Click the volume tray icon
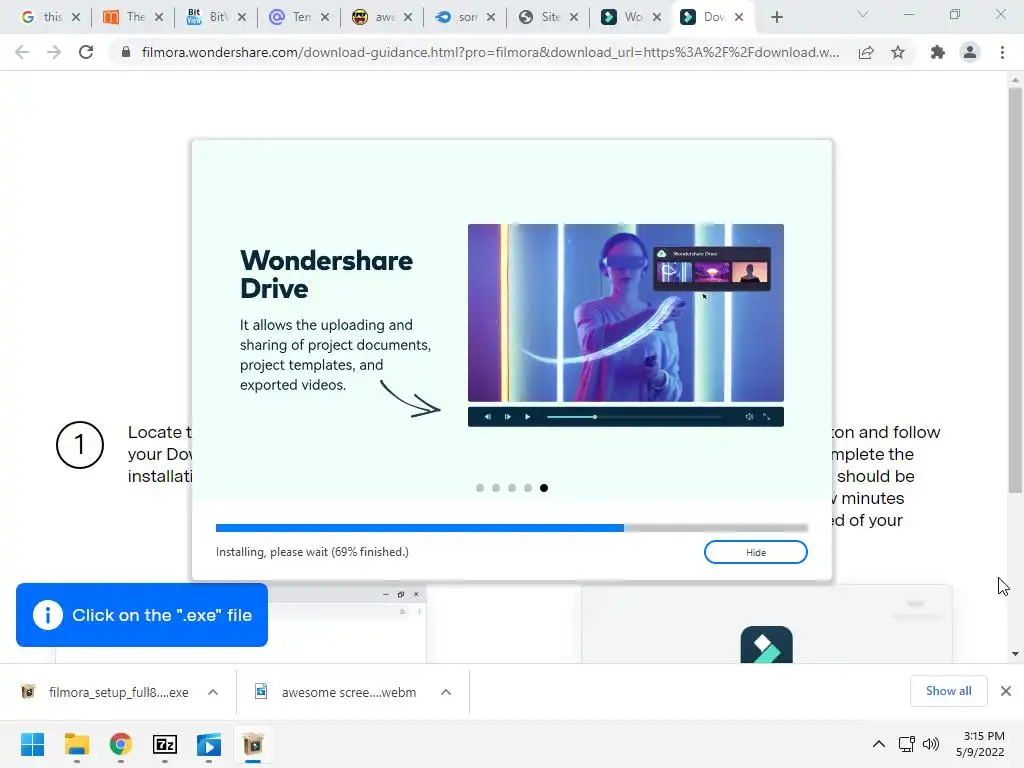 point(931,744)
